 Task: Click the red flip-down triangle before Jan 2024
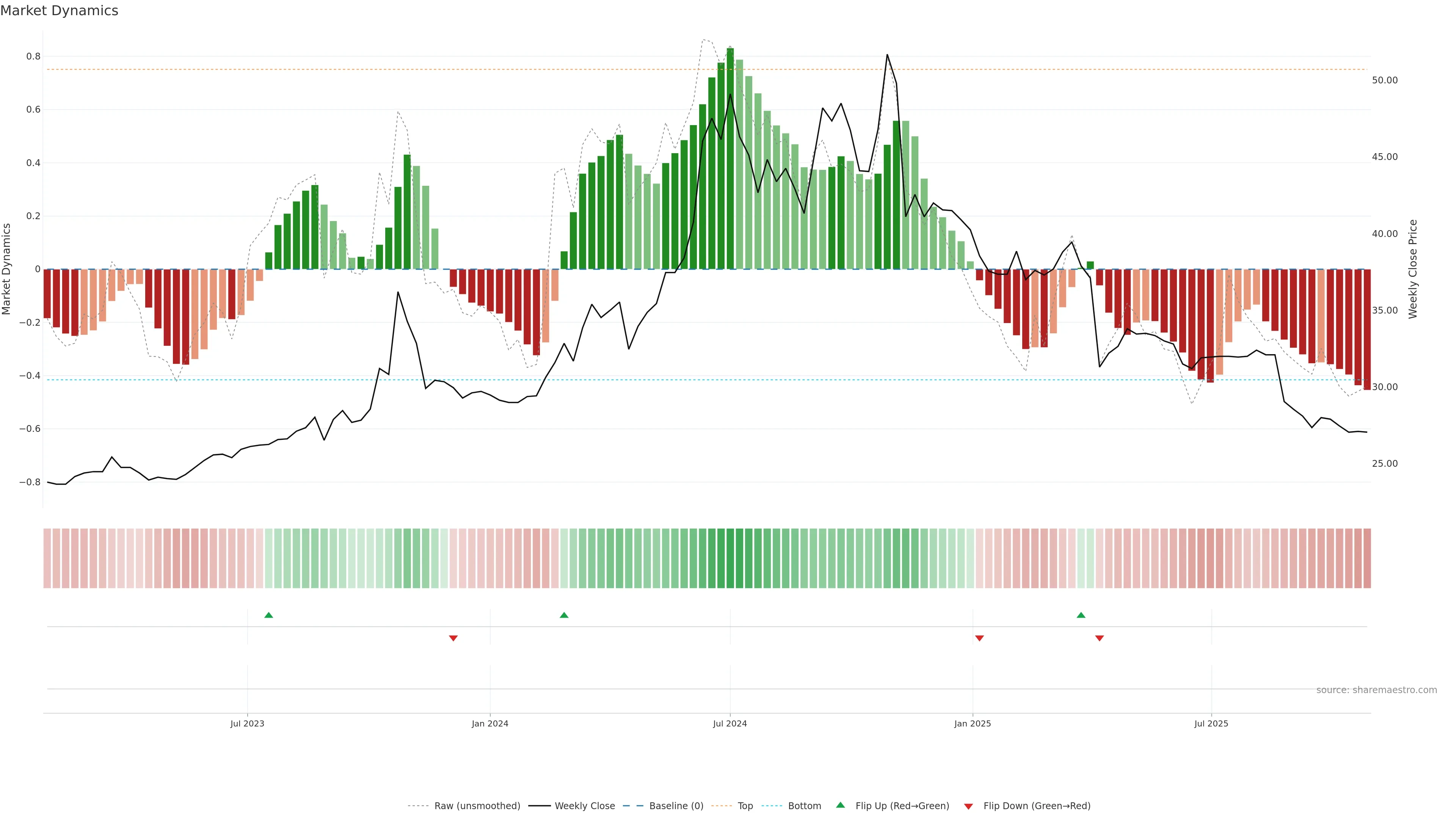(453, 638)
